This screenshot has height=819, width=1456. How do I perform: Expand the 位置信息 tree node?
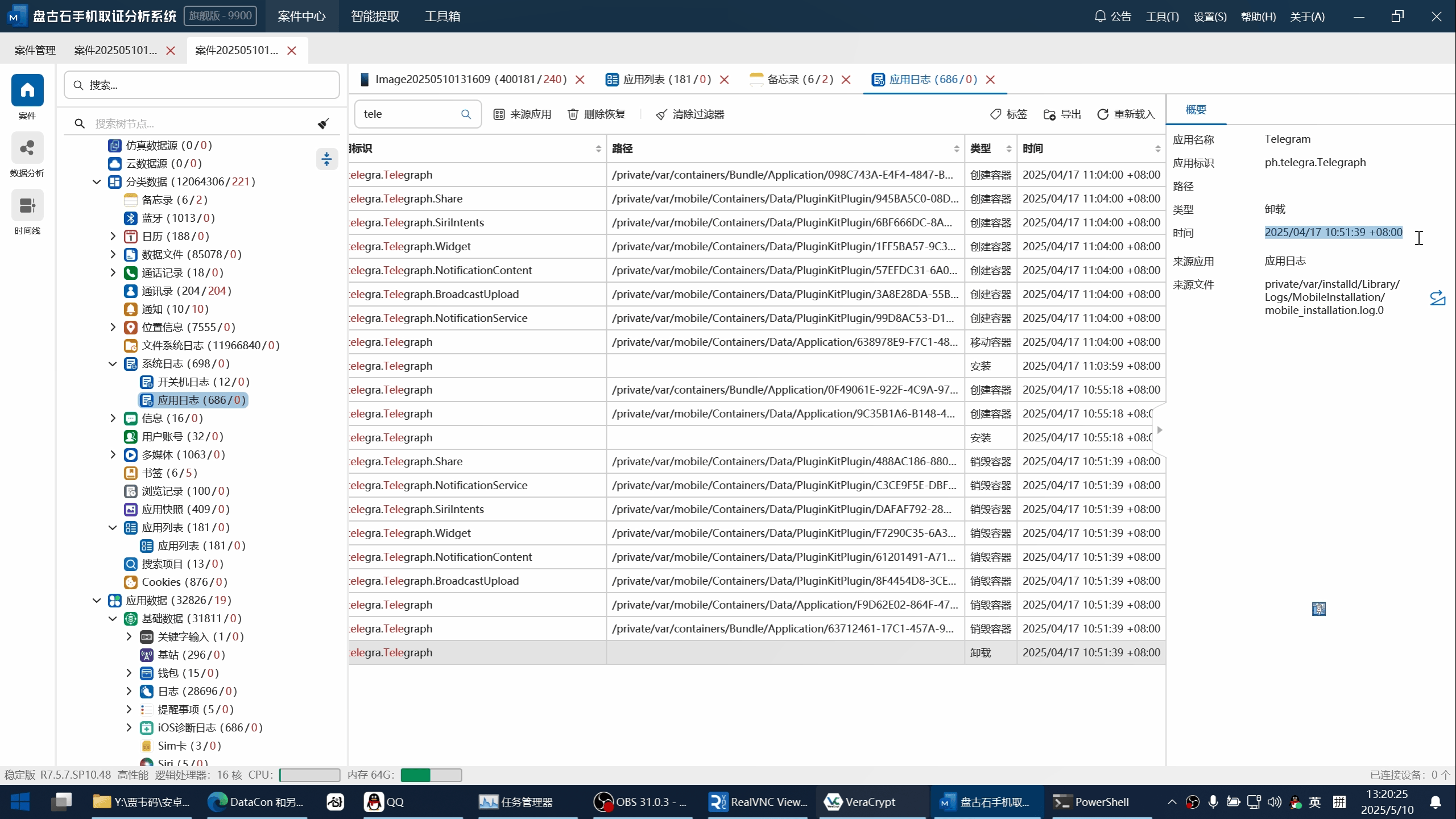[113, 328]
